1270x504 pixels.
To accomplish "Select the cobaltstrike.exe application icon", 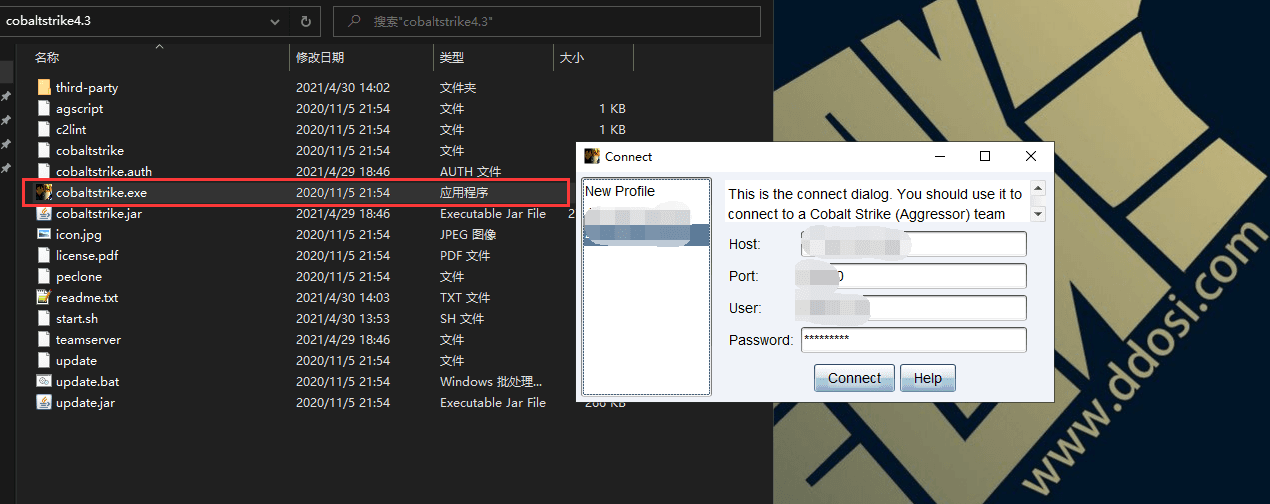I will tap(43, 192).
